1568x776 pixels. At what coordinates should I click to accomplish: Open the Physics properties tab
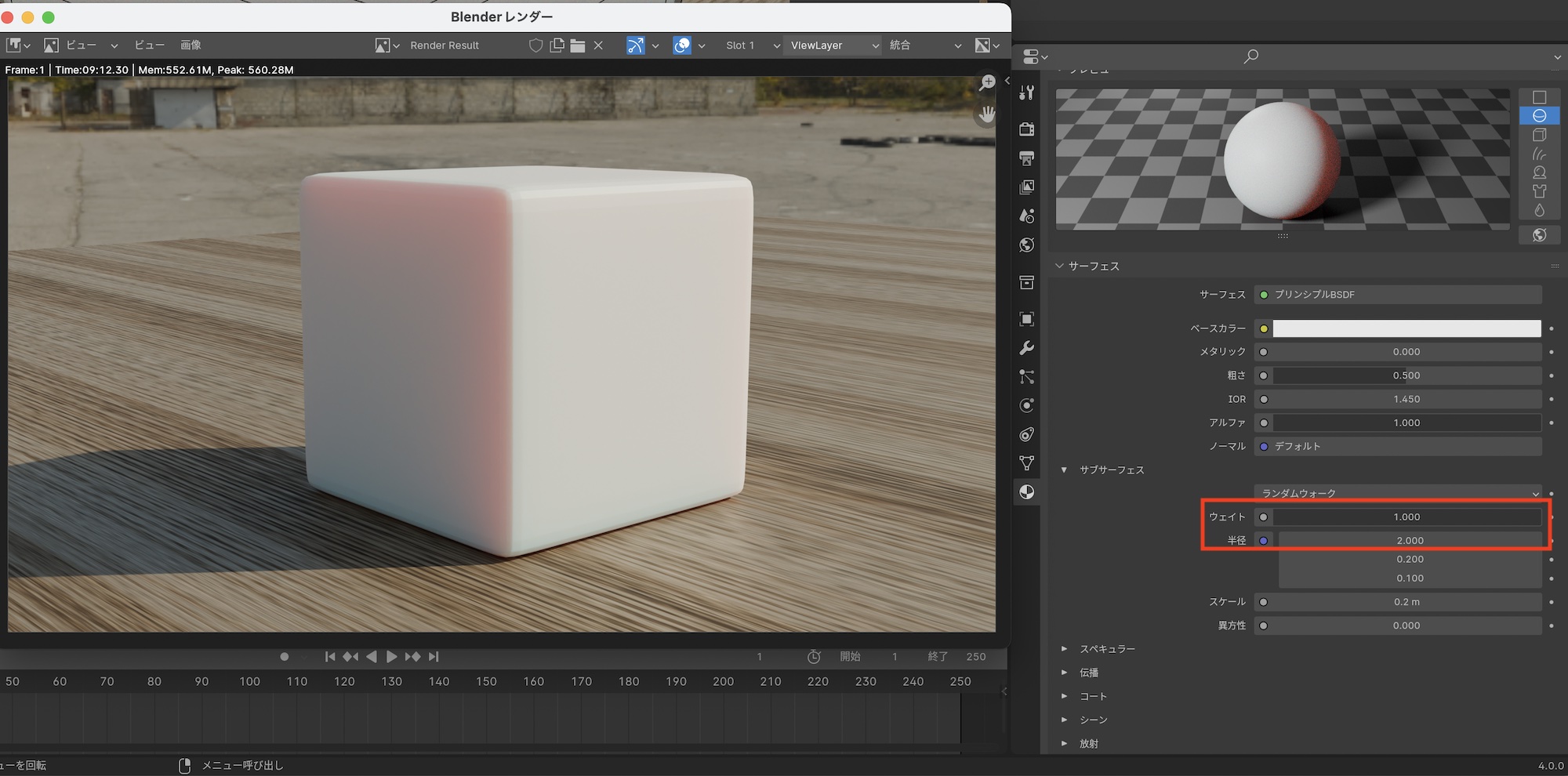pyautogui.click(x=1026, y=405)
